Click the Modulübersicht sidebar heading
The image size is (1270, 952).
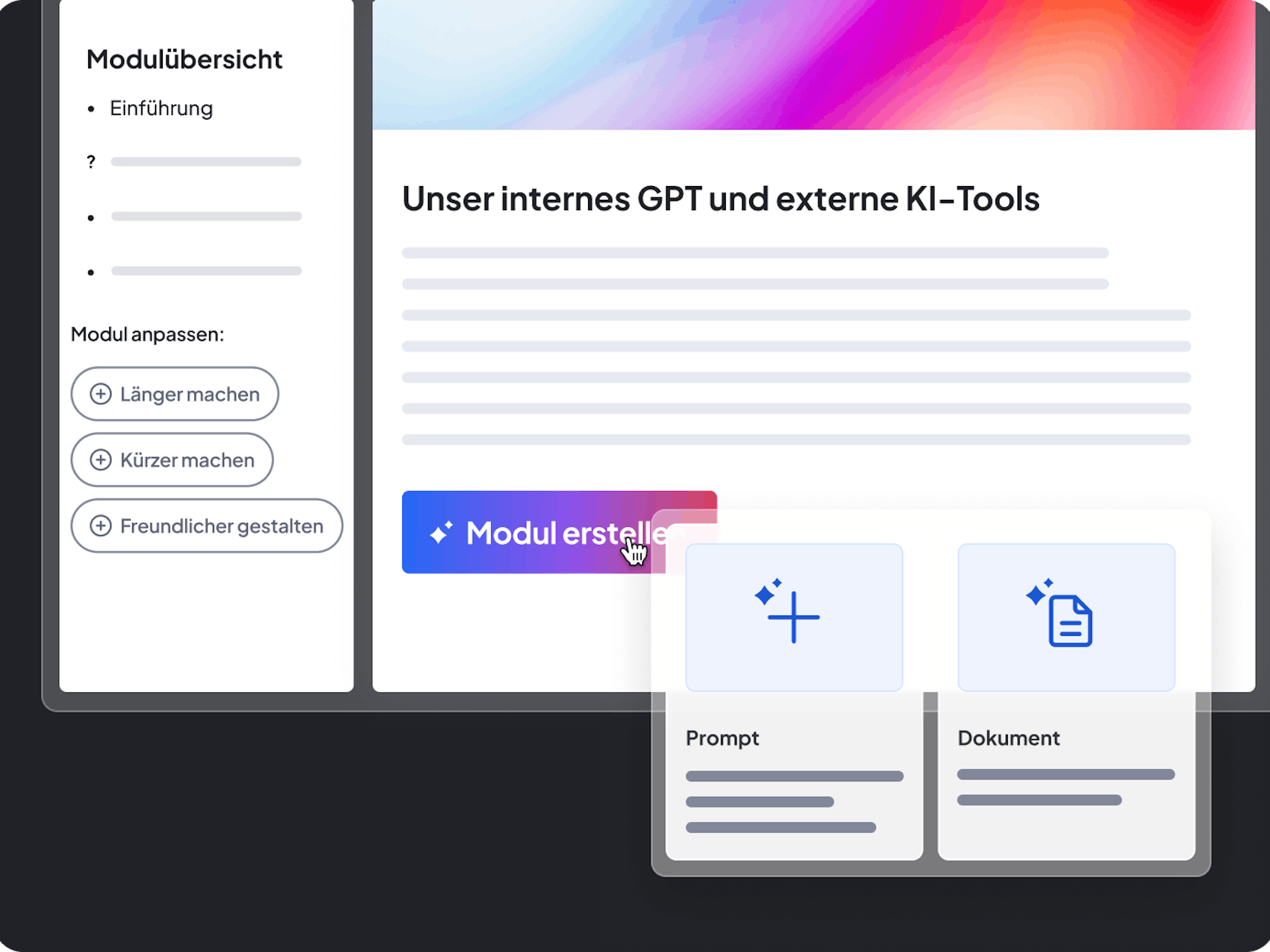coord(184,60)
